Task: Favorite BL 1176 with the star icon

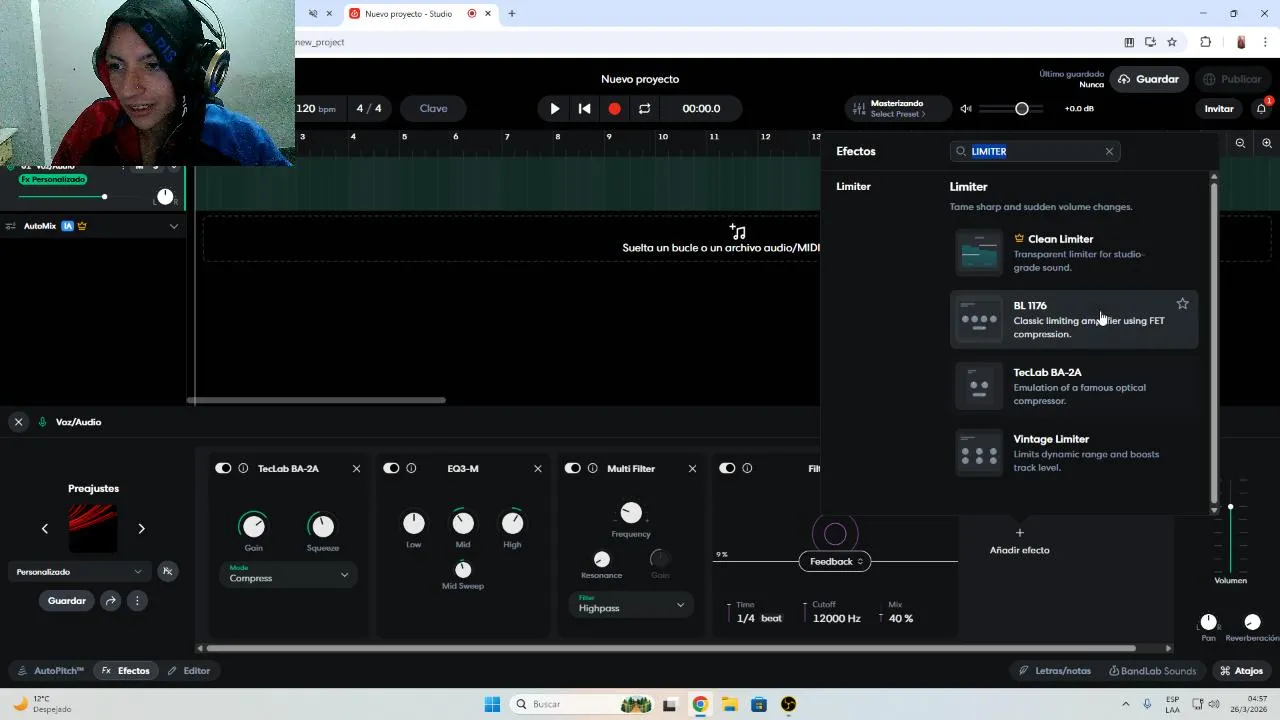Action: pyautogui.click(x=1182, y=304)
